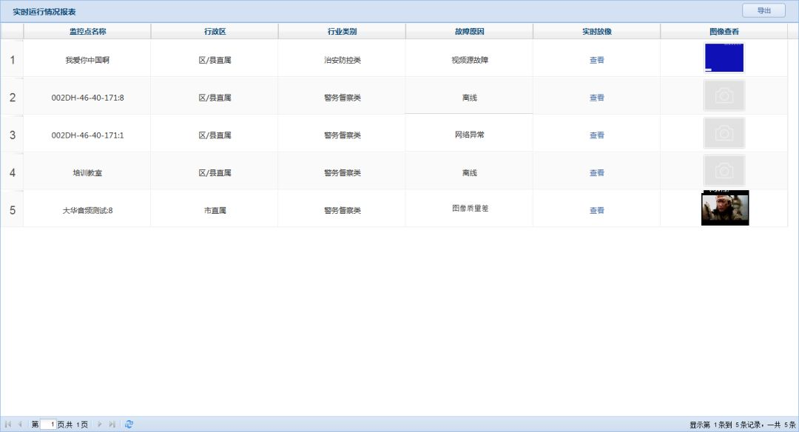Click the previous page arrow icon
Image resolution: width=799 pixels, height=432 pixels.
click(x=20, y=424)
